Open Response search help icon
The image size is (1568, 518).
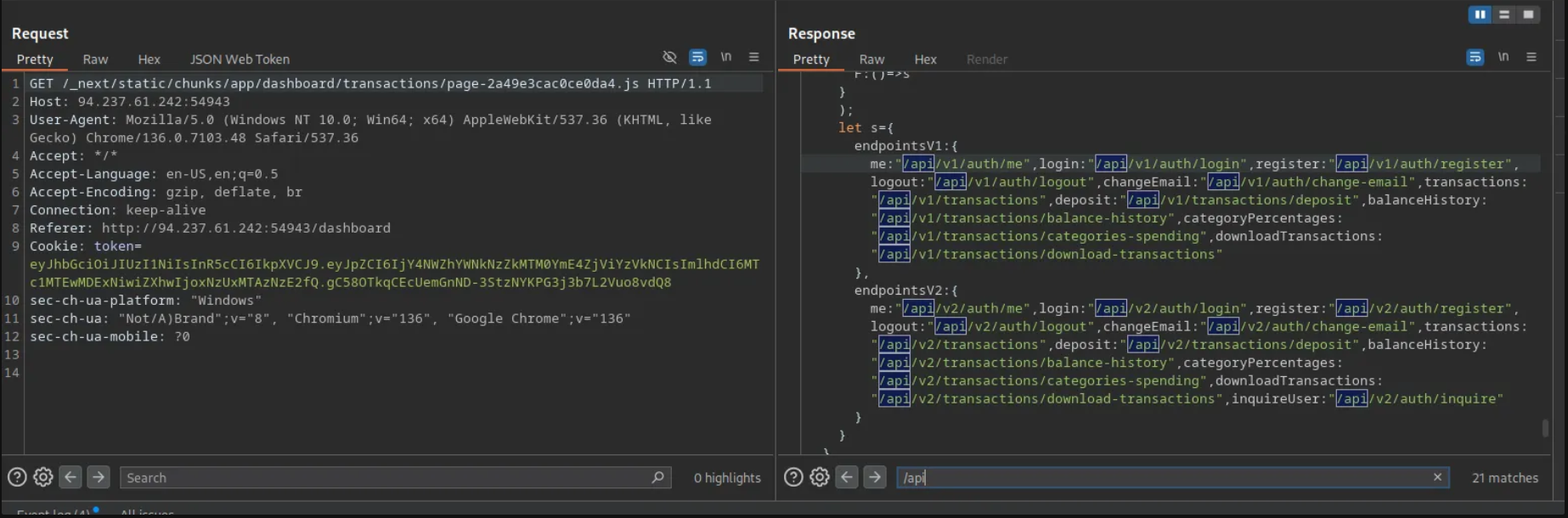(x=793, y=477)
